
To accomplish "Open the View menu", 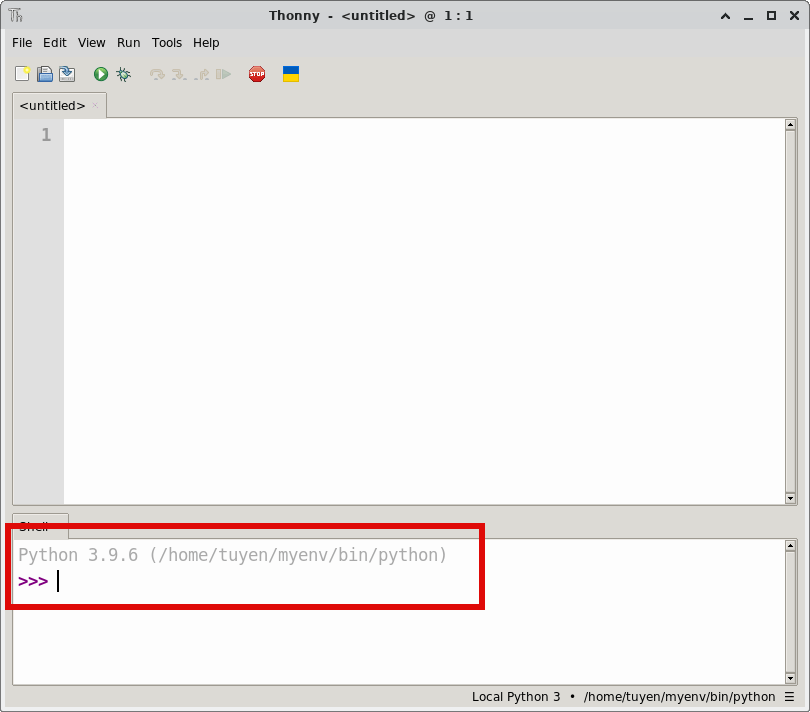I will coord(92,43).
